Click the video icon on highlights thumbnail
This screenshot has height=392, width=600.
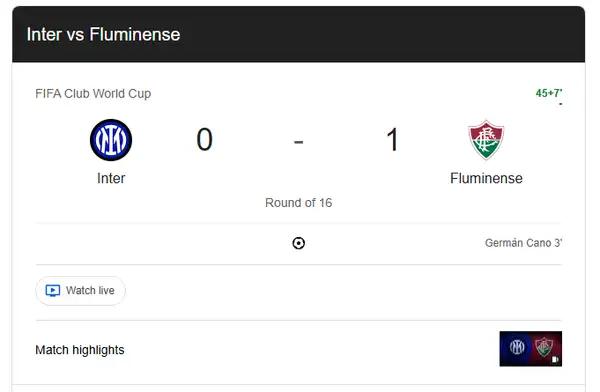pyautogui.click(x=555, y=359)
